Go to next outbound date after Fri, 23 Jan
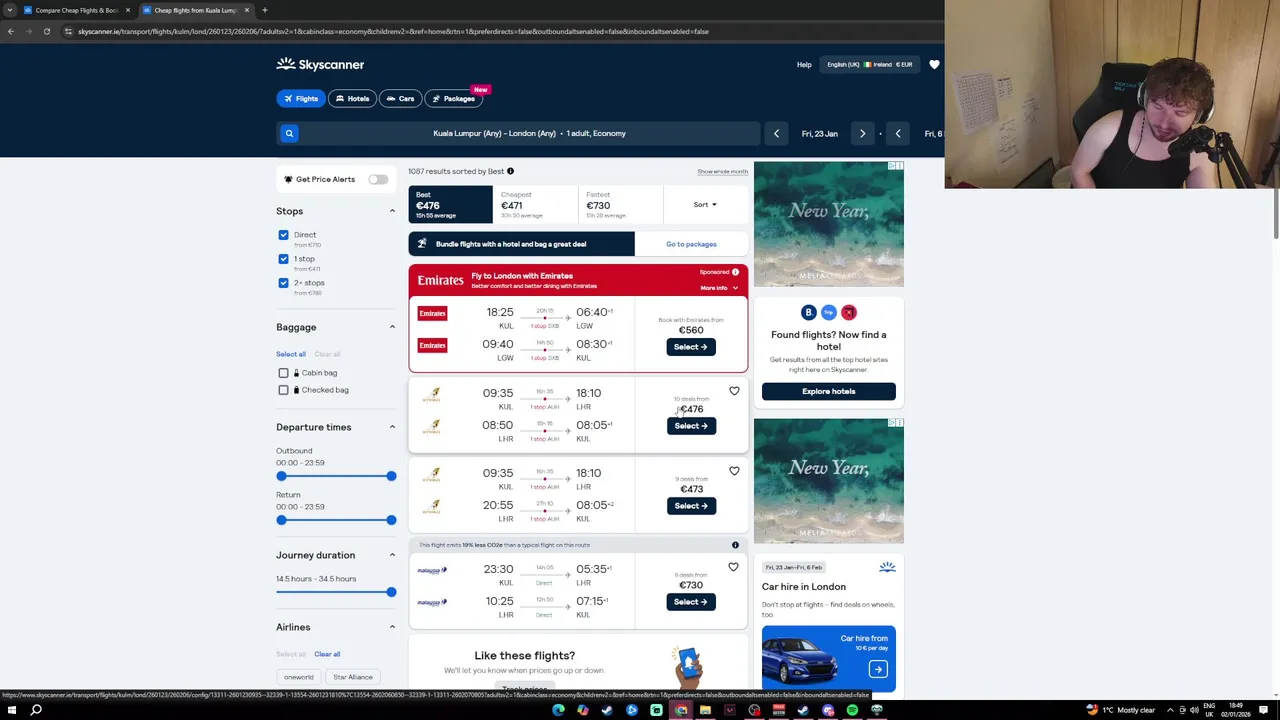The image size is (1280, 720). pyautogui.click(x=862, y=133)
